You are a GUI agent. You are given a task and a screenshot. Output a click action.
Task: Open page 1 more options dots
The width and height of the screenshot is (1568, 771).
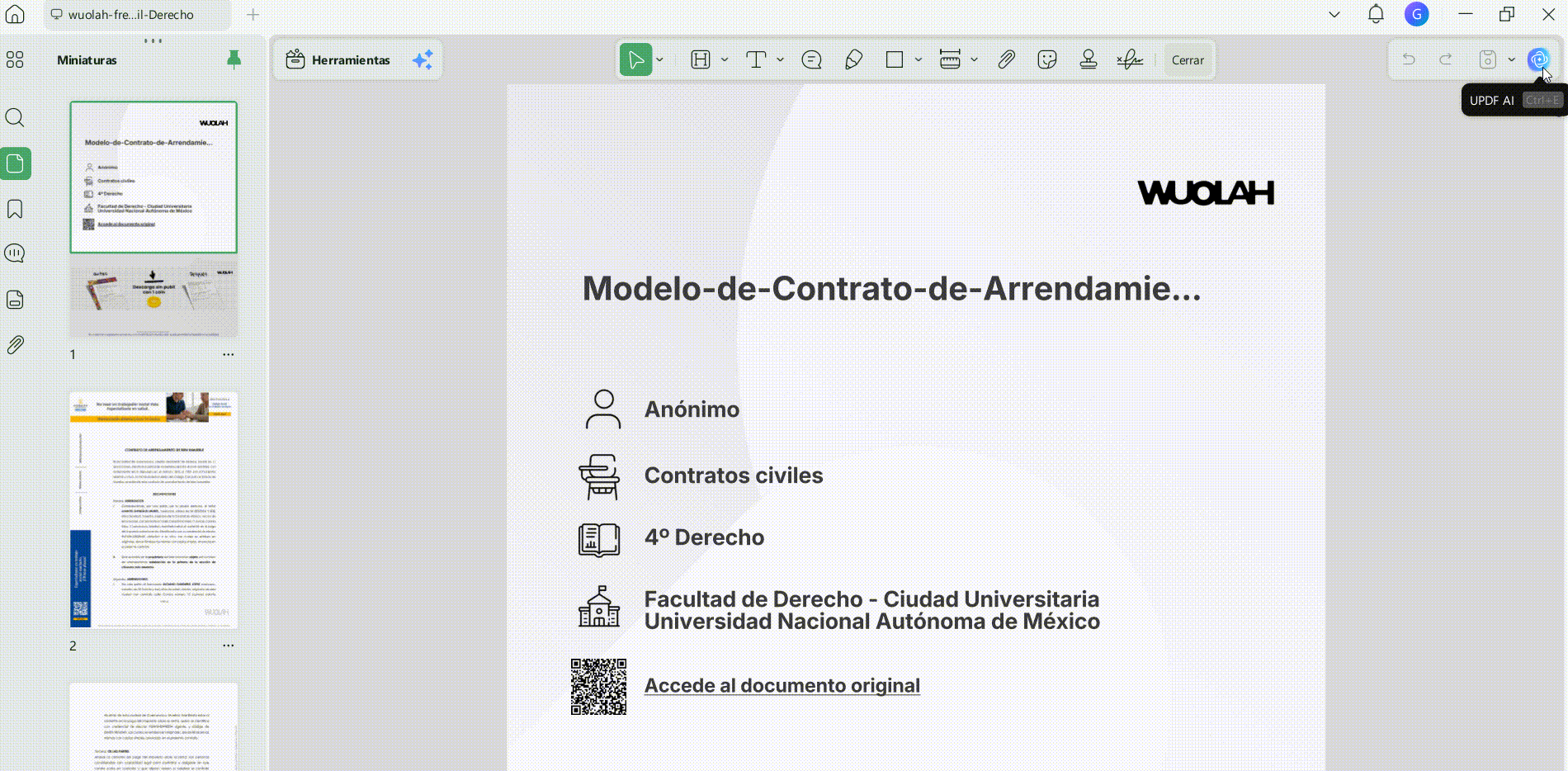coord(229,354)
